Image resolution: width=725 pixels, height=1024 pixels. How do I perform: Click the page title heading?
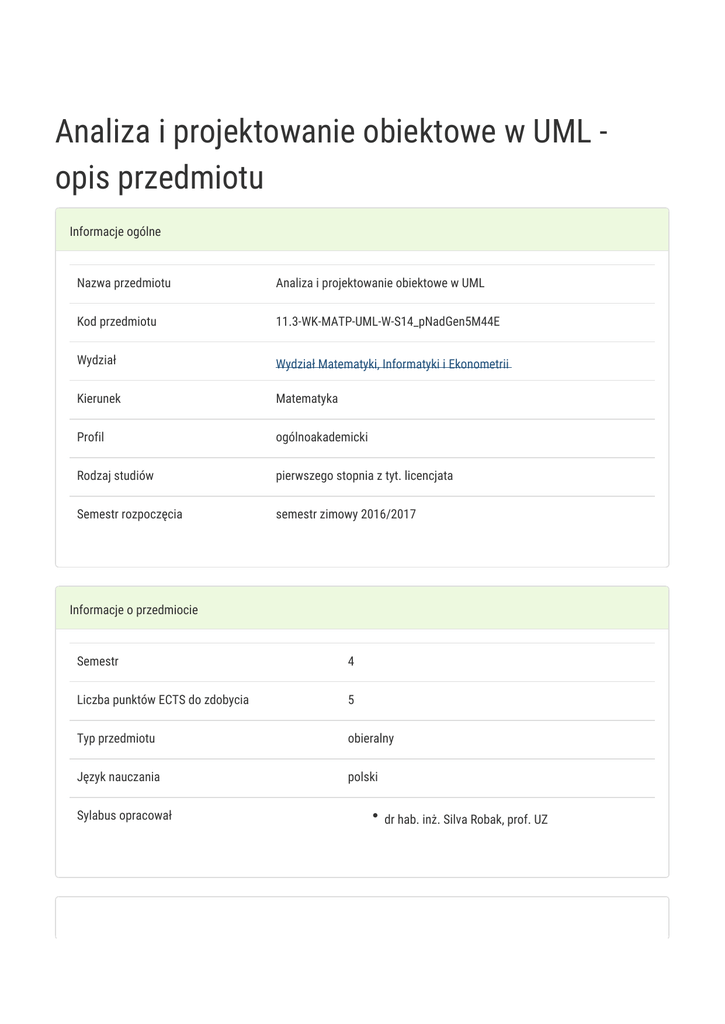tap(332, 154)
